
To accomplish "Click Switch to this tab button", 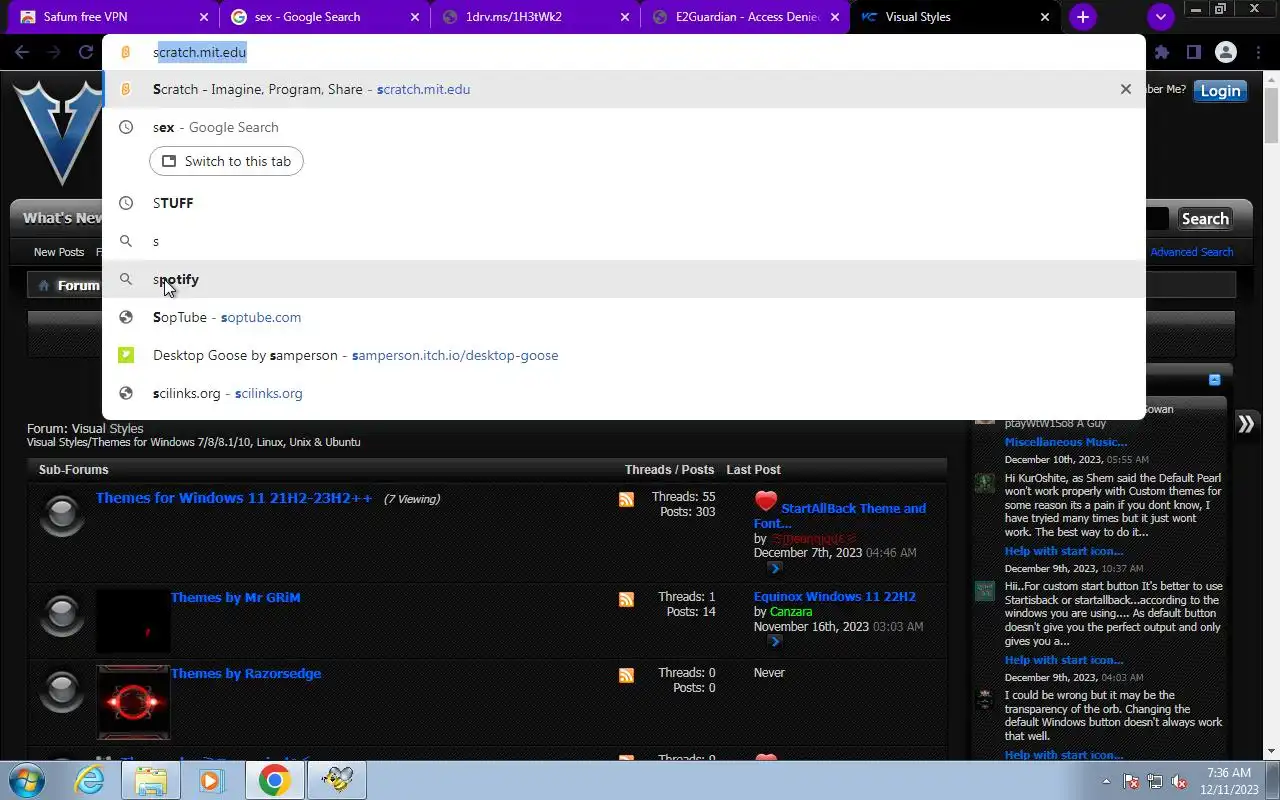I will click(226, 161).
